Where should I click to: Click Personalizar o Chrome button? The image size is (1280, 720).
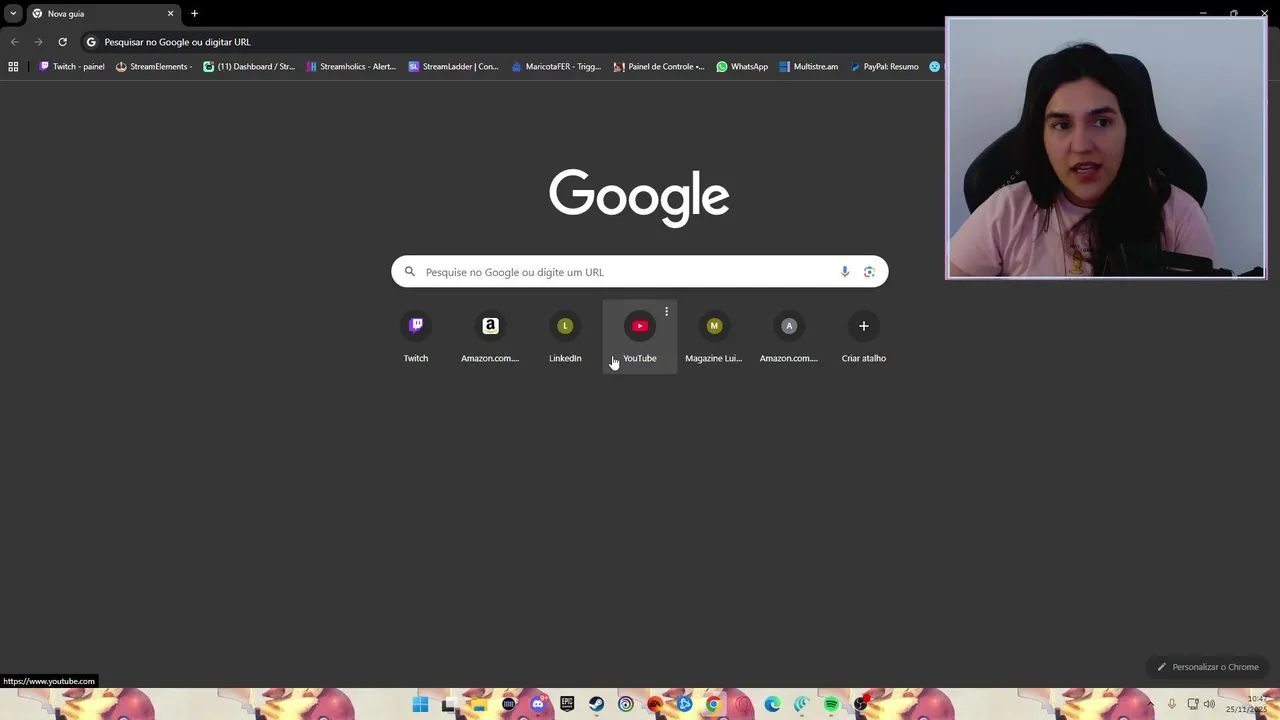pos(1208,667)
